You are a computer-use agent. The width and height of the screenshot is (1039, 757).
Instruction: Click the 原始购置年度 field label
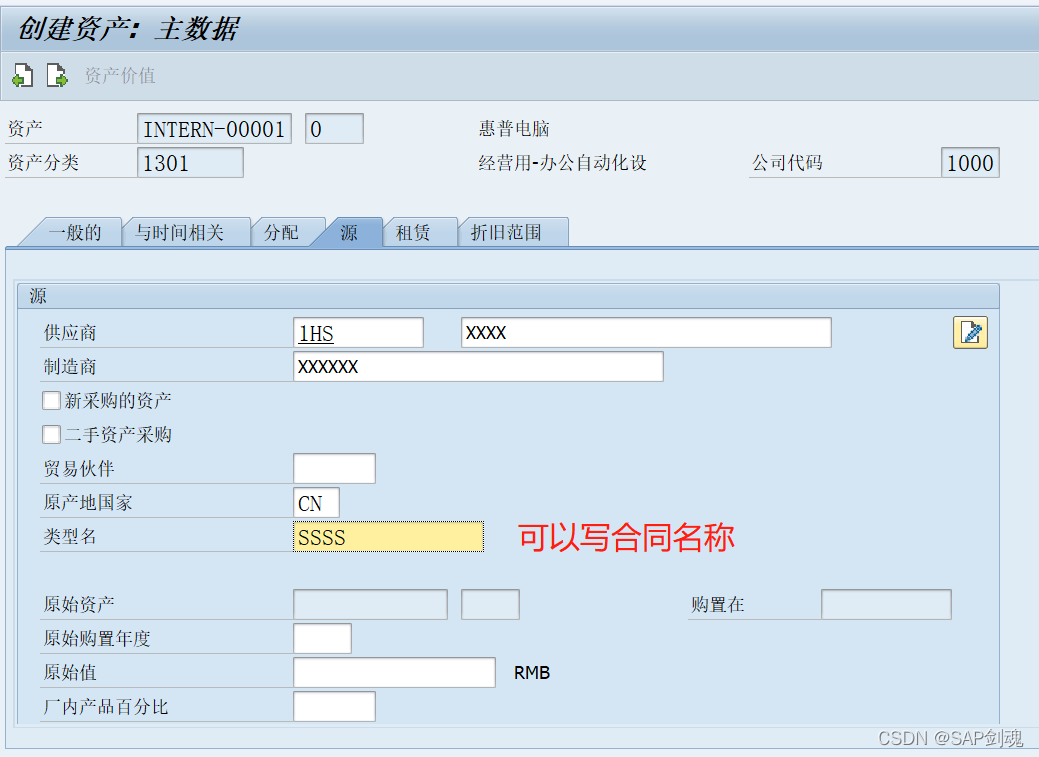coord(97,639)
